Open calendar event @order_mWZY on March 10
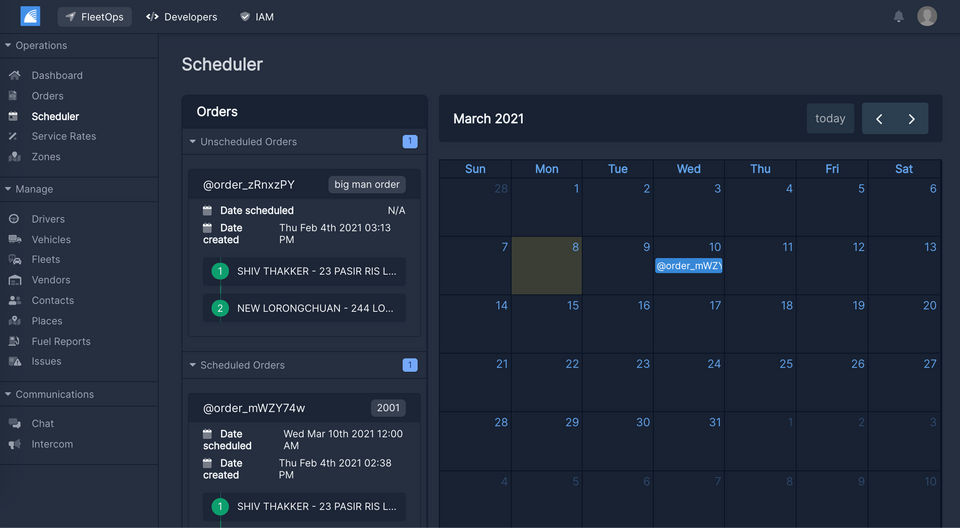 (x=689, y=266)
